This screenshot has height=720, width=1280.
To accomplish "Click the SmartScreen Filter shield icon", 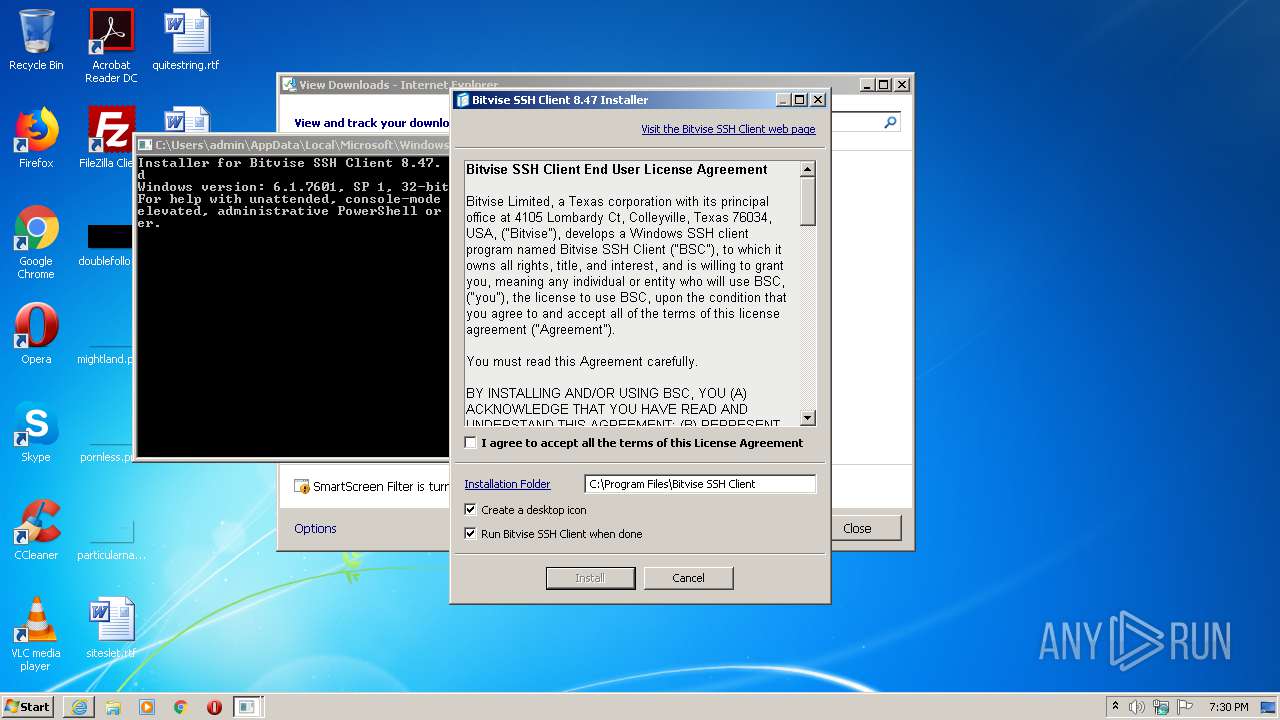I will pyautogui.click(x=302, y=487).
